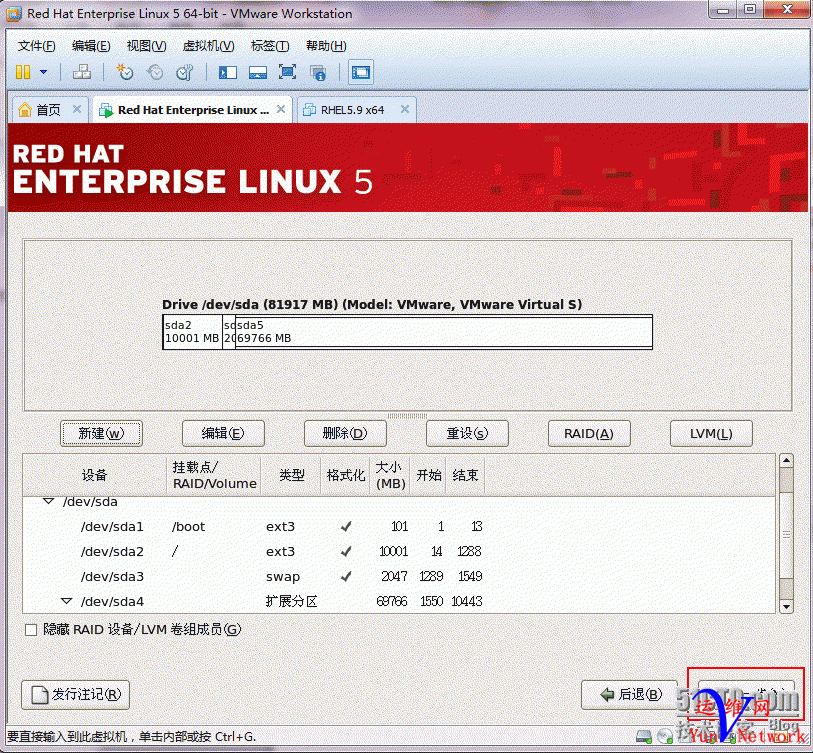813x753 pixels.
Task: Open the 虚拟机(V) menu
Action: pyautogui.click(x=208, y=46)
